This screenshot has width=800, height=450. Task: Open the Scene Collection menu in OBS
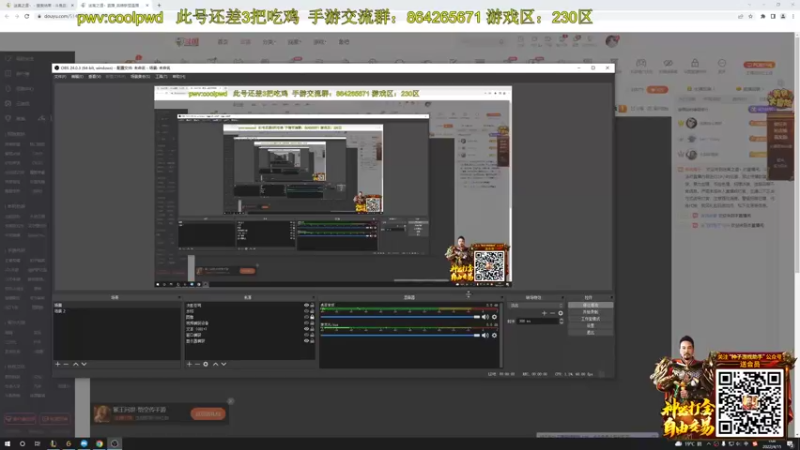click(140, 77)
